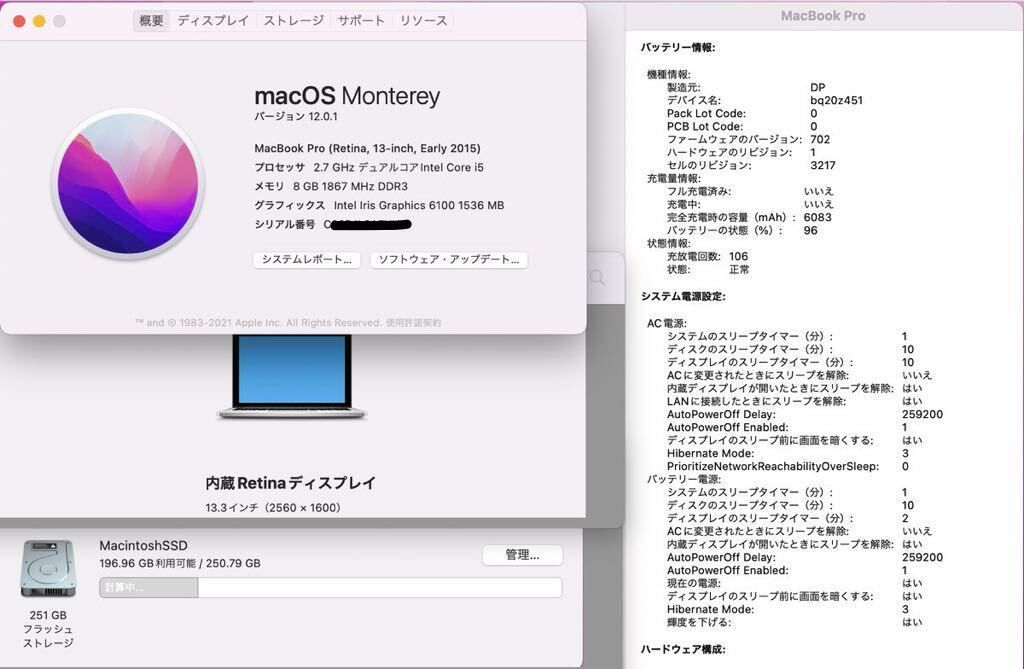Screen dimensions: 1024x669
Task: Open the ストレージ tab
Action: 294,21
